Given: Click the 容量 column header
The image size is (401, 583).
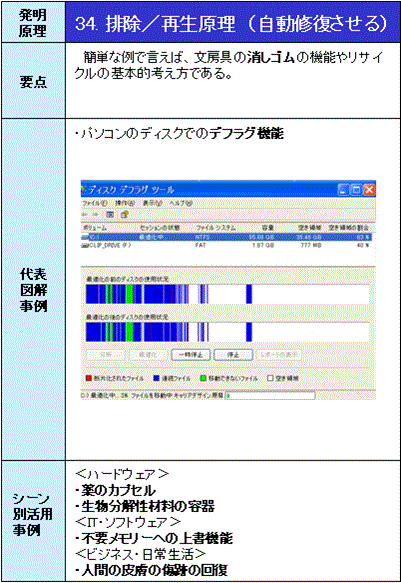Looking at the screenshot, I should coord(268,228).
